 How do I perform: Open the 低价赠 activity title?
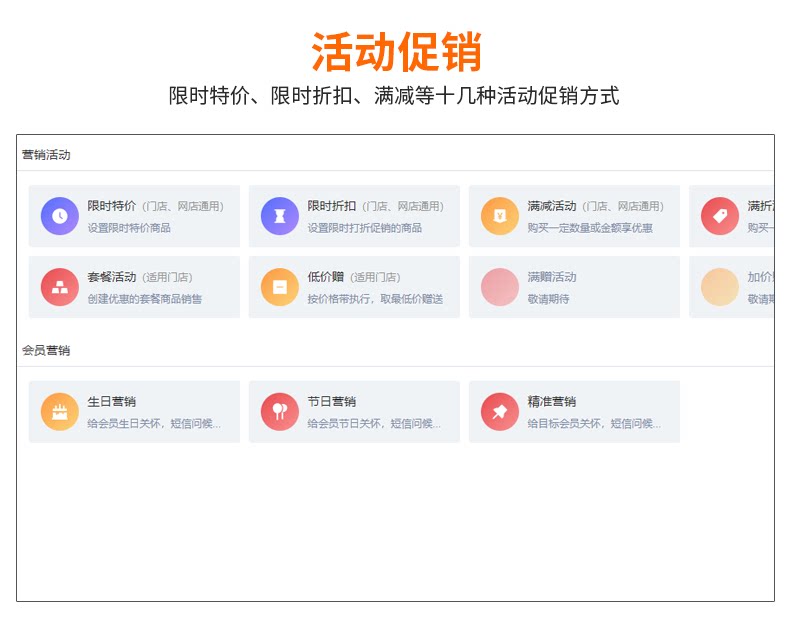click(326, 277)
